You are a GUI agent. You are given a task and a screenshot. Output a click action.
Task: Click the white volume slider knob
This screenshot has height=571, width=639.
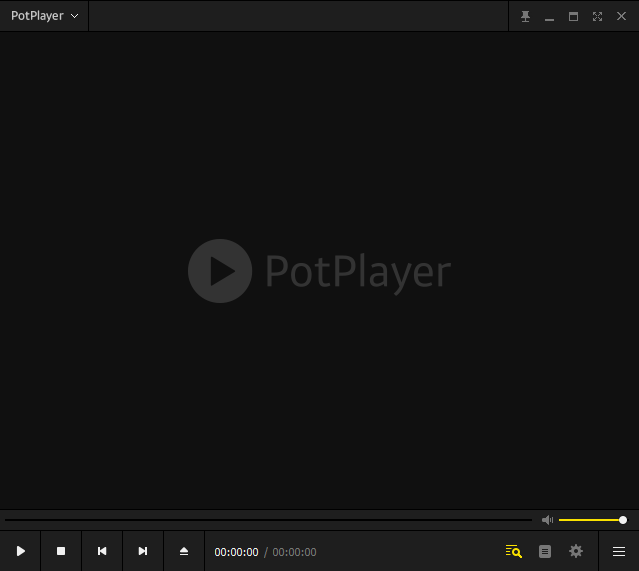click(x=623, y=520)
